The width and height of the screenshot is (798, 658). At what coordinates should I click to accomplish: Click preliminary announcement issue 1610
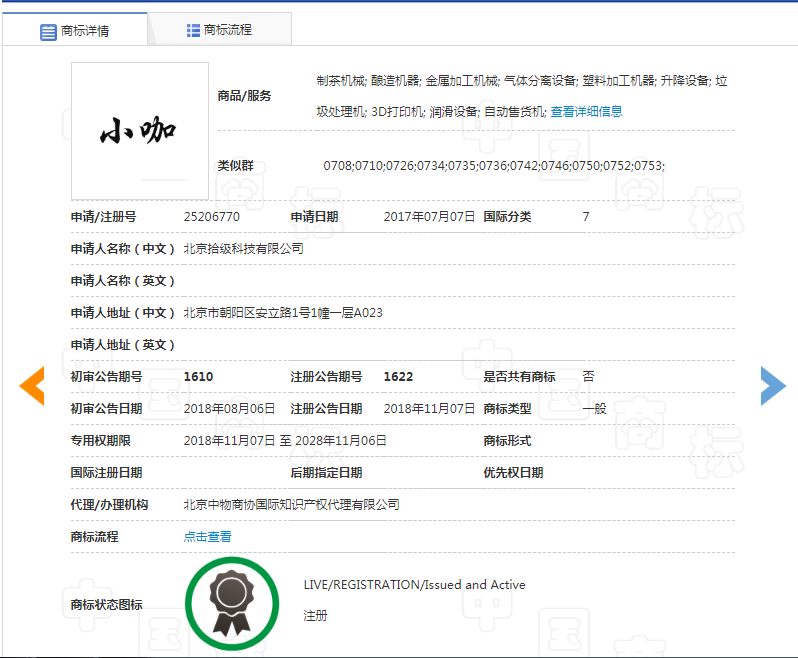coord(198,377)
